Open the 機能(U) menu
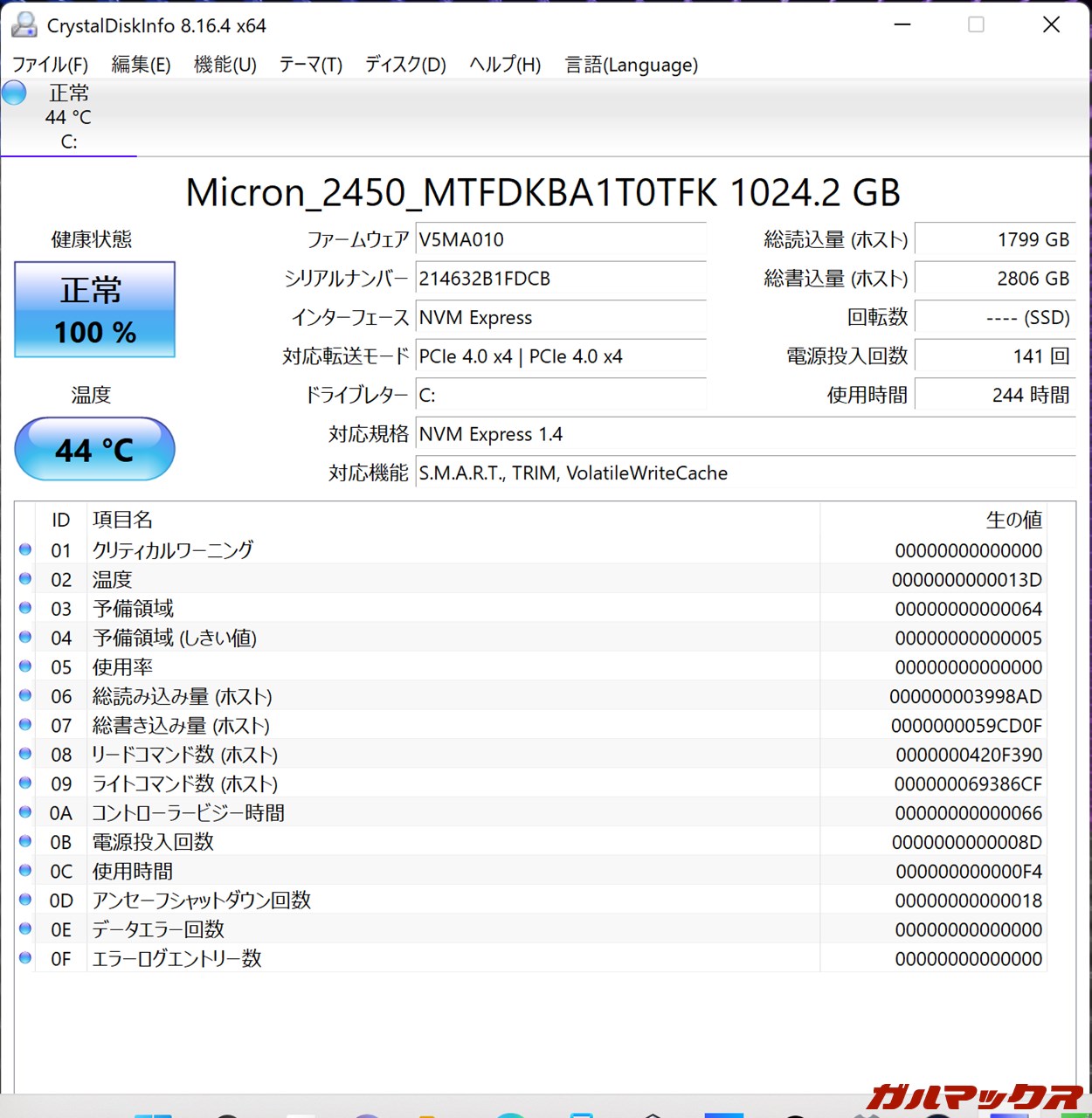Screen dimensions: 1092x1118 [x=225, y=65]
